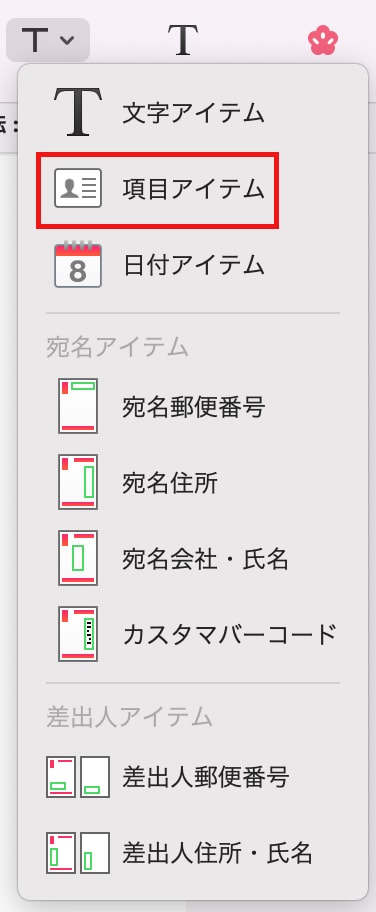This screenshot has width=376, height=912.
Task: Click the barcode postcard icon for カスタマバーコード
Action: click(78, 633)
